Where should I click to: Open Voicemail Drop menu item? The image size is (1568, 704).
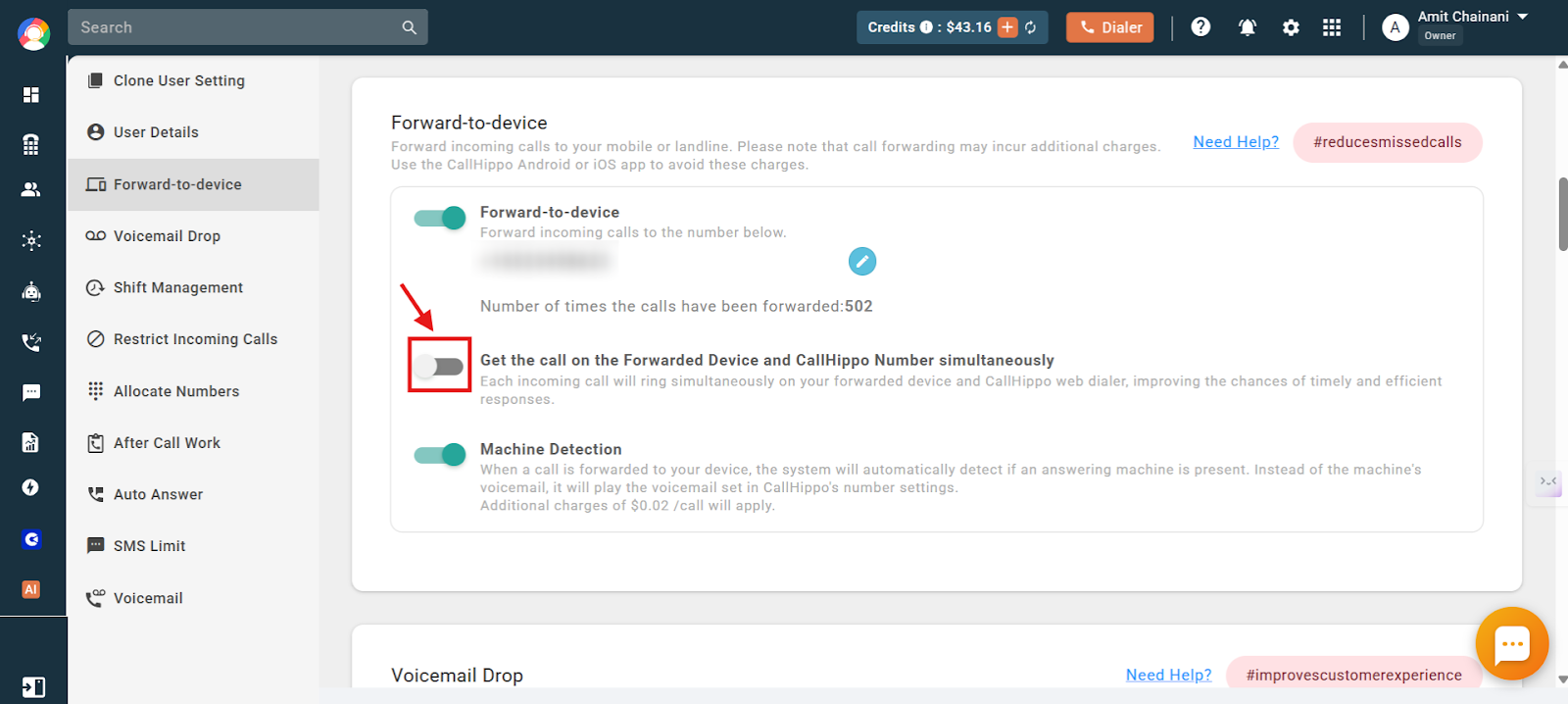coord(193,236)
